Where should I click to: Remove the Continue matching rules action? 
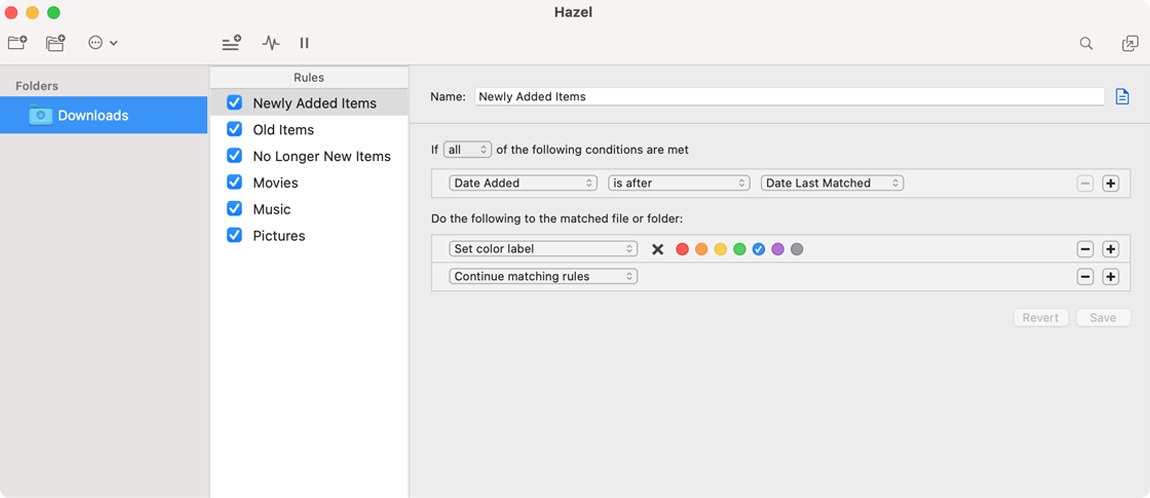coord(1085,277)
